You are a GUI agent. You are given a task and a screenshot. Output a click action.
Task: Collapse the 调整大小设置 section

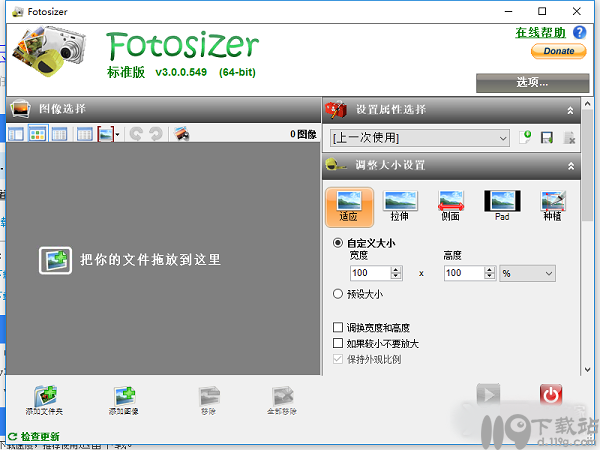(x=571, y=166)
